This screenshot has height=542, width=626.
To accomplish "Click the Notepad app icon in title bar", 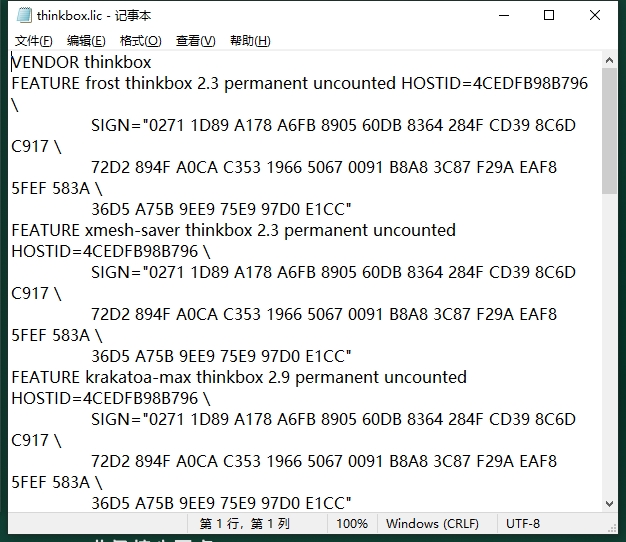I will tap(24, 15).
